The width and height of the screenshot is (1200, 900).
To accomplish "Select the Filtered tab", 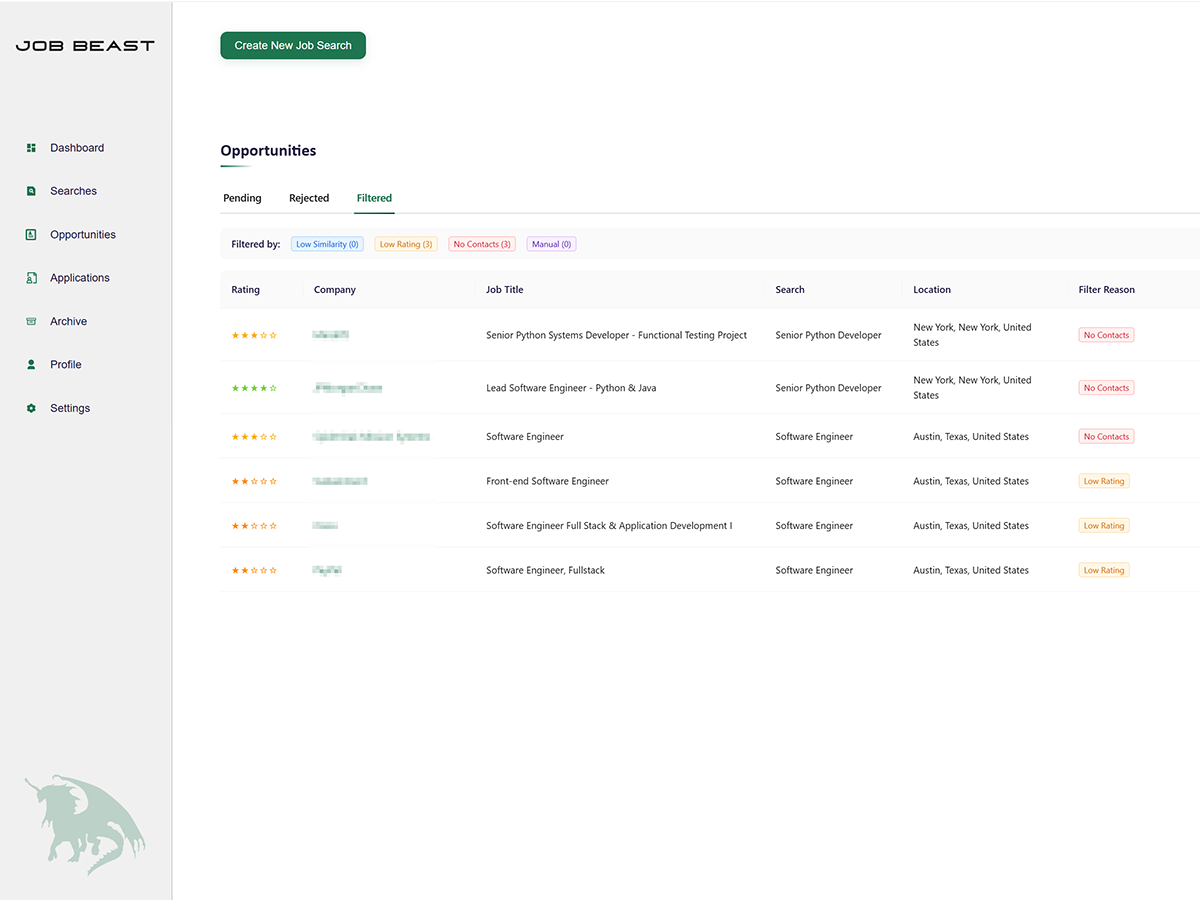I will pos(373,198).
